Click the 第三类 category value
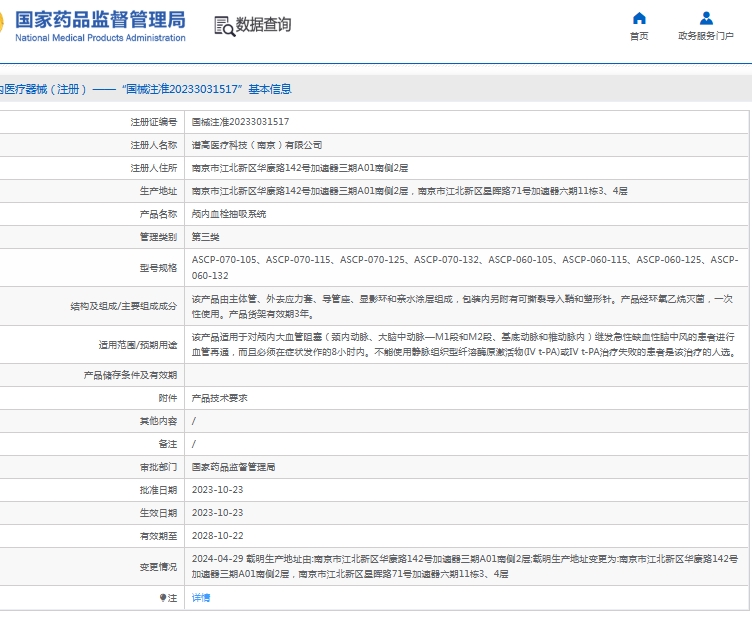This screenshot has height=618, width=752. point(206,237)
